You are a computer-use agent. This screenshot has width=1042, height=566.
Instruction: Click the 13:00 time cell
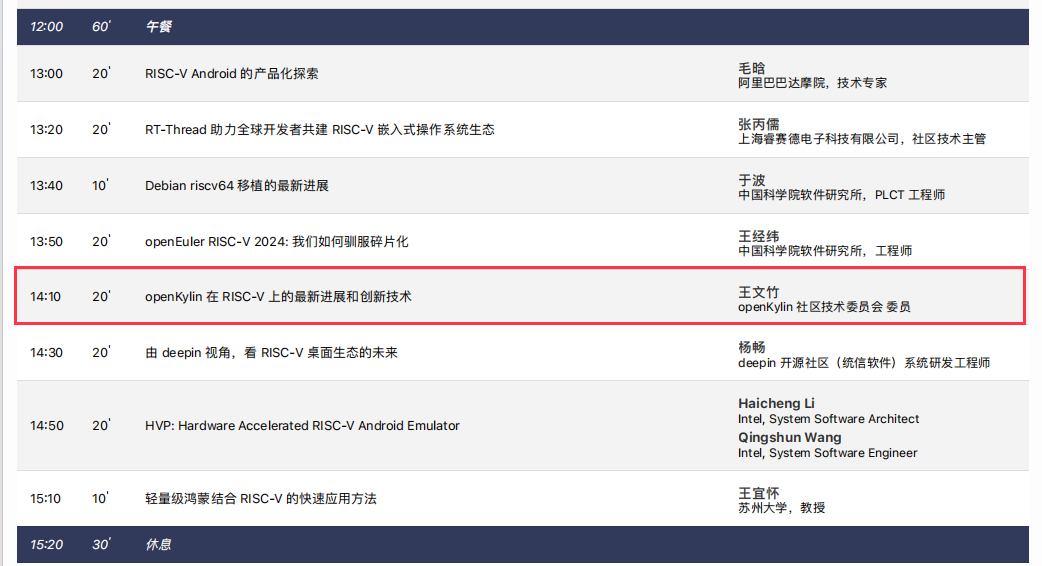[47, 74]
